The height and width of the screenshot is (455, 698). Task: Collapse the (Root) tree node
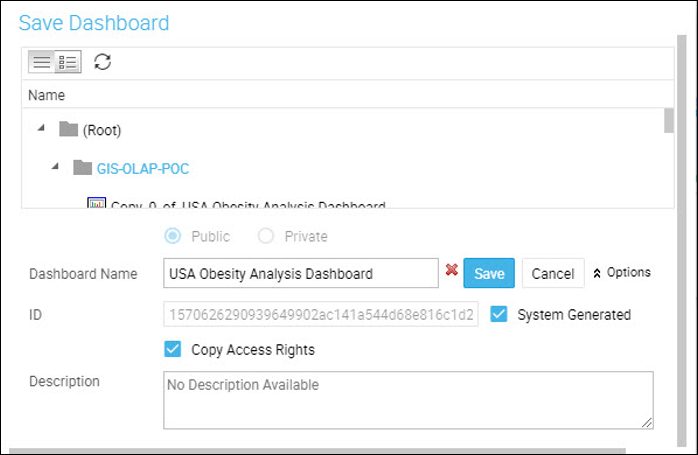tap(41, 128)
